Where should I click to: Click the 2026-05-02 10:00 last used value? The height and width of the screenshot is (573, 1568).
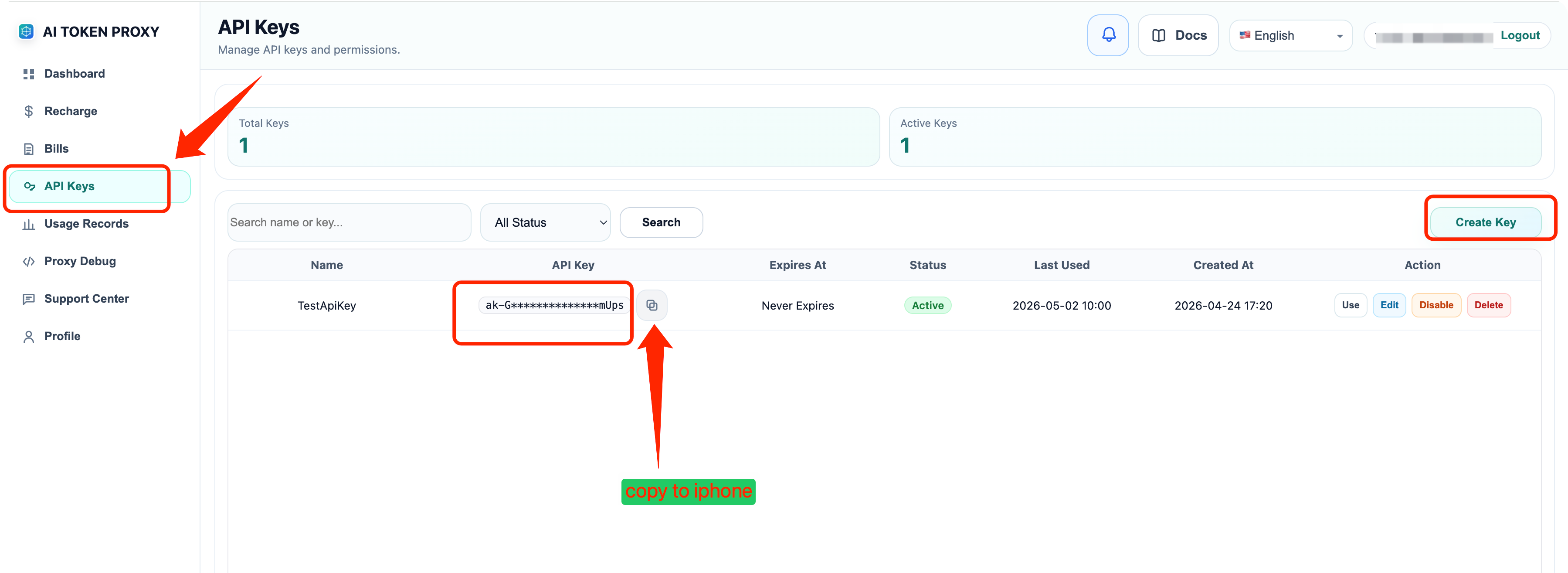point(1062,306)
